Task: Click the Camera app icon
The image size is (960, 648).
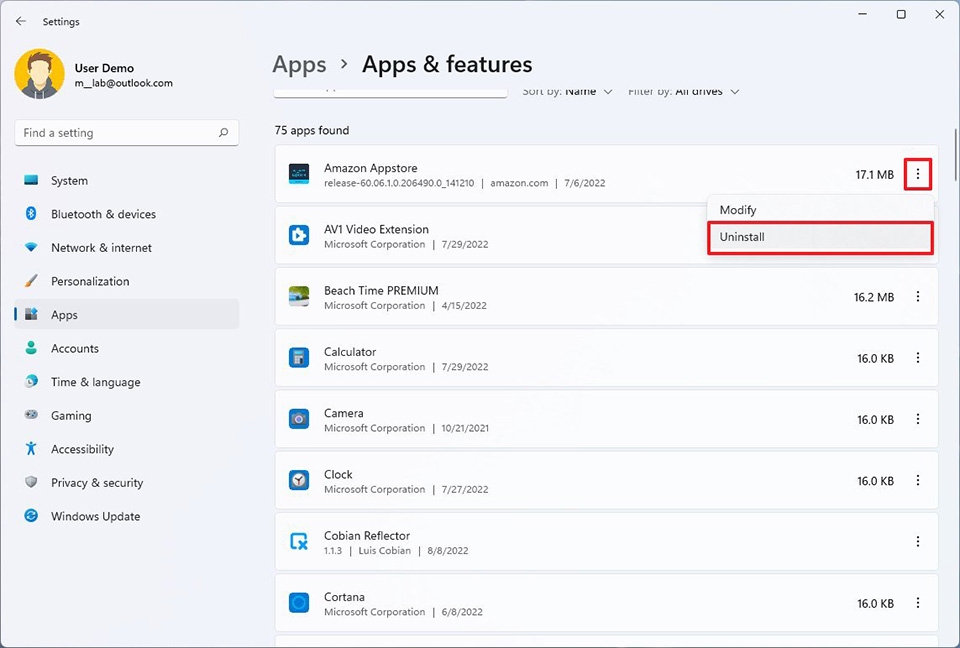Action: [x=298, y=419]
